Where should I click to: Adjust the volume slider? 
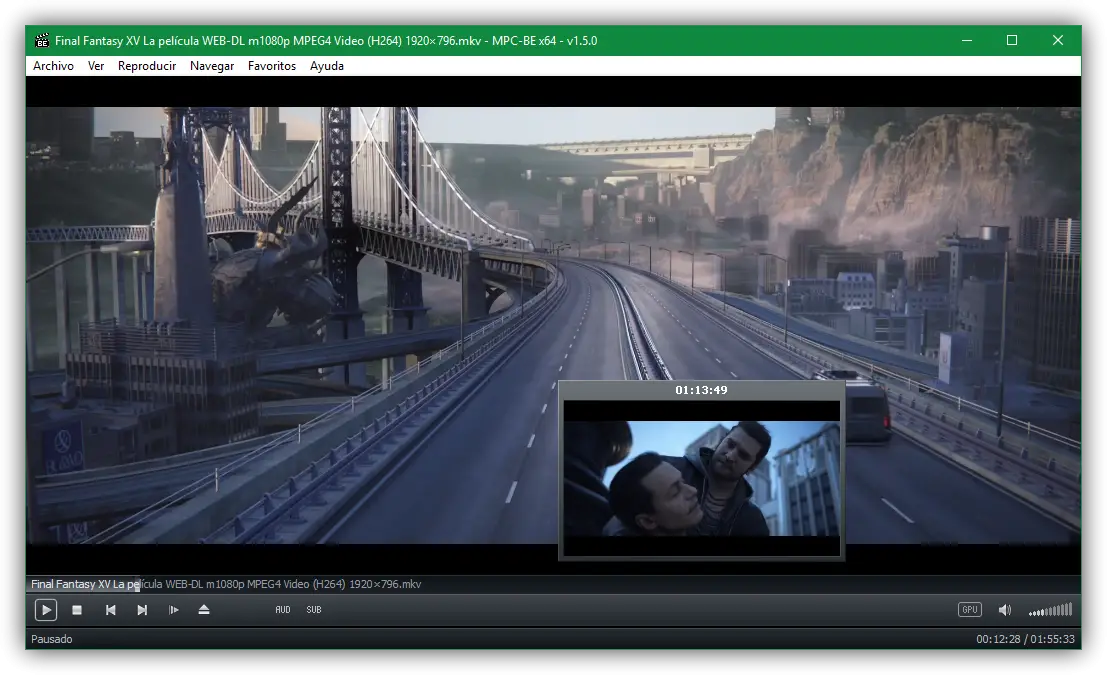pos(1050,609)
